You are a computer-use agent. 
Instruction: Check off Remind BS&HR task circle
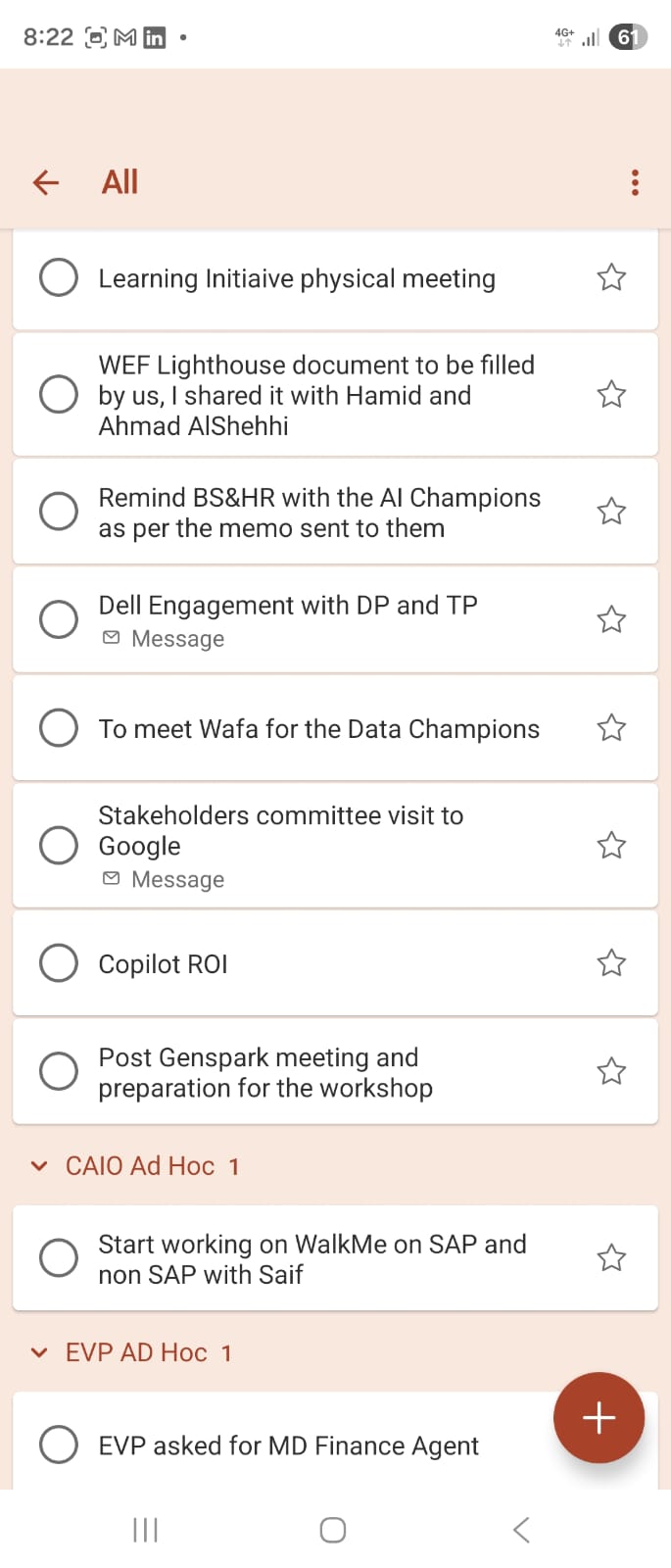59,512
